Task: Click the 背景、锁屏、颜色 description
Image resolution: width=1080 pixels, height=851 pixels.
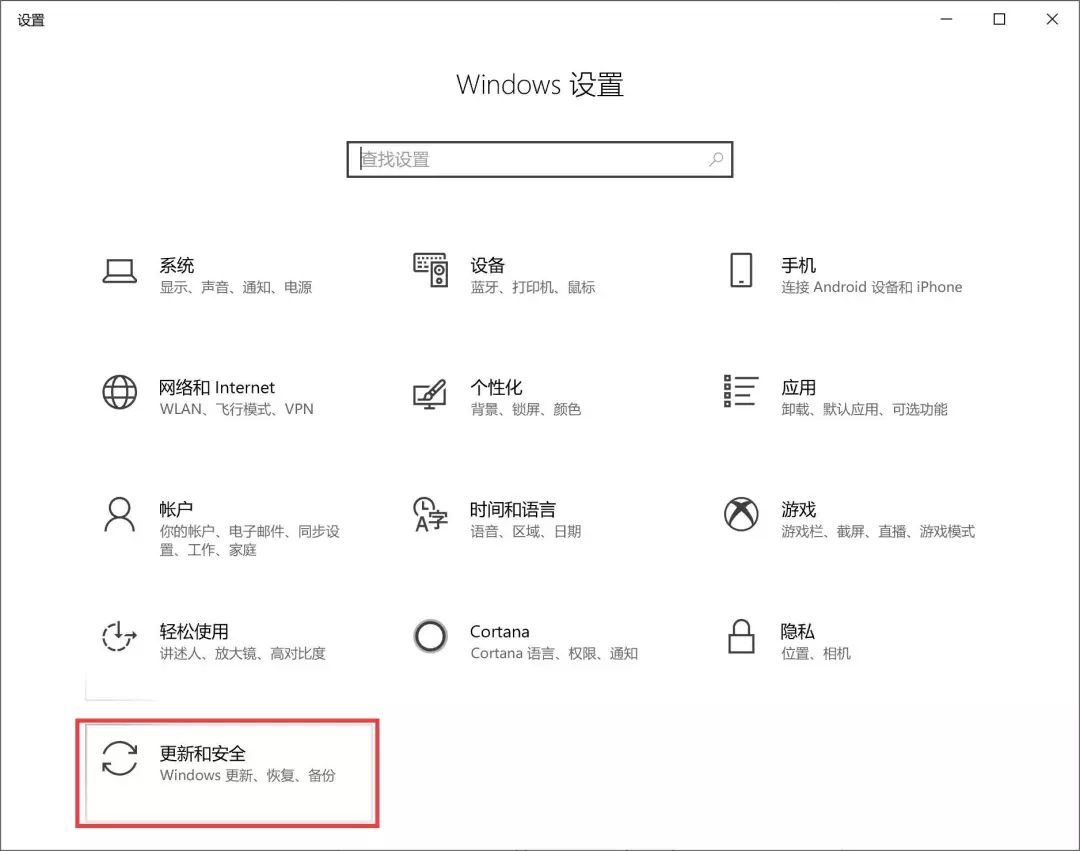Action: click(526, 409)
